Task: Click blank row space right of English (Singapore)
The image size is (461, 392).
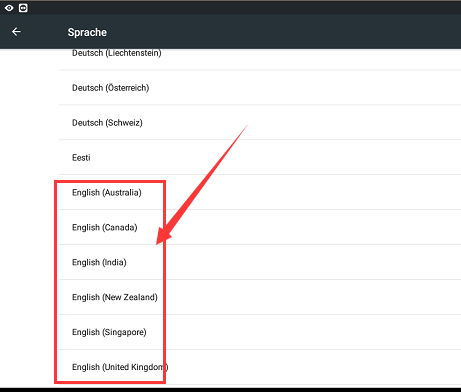Action: pos(313,332)
